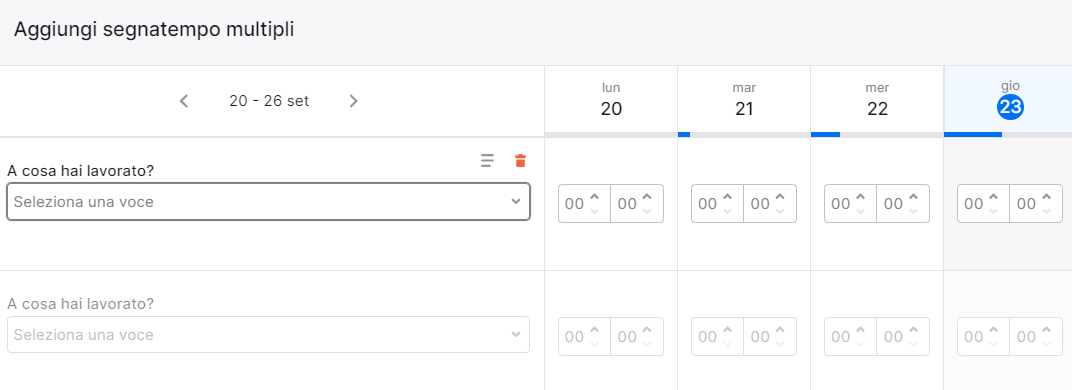Increase Thursday hours in first row
Screen dimensions: 1072x390
click(x=993, y=197)
